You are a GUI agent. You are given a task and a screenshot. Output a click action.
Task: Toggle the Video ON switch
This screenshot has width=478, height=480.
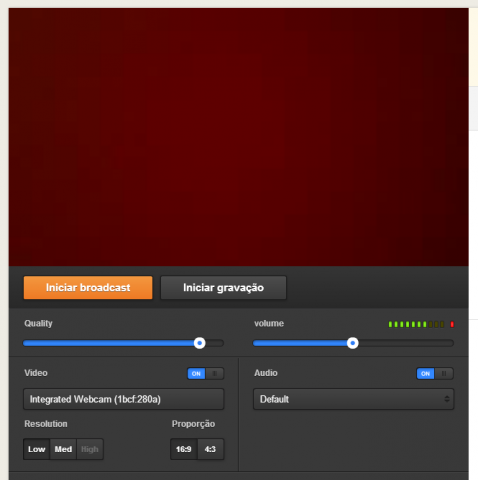[x=196, y=374]
